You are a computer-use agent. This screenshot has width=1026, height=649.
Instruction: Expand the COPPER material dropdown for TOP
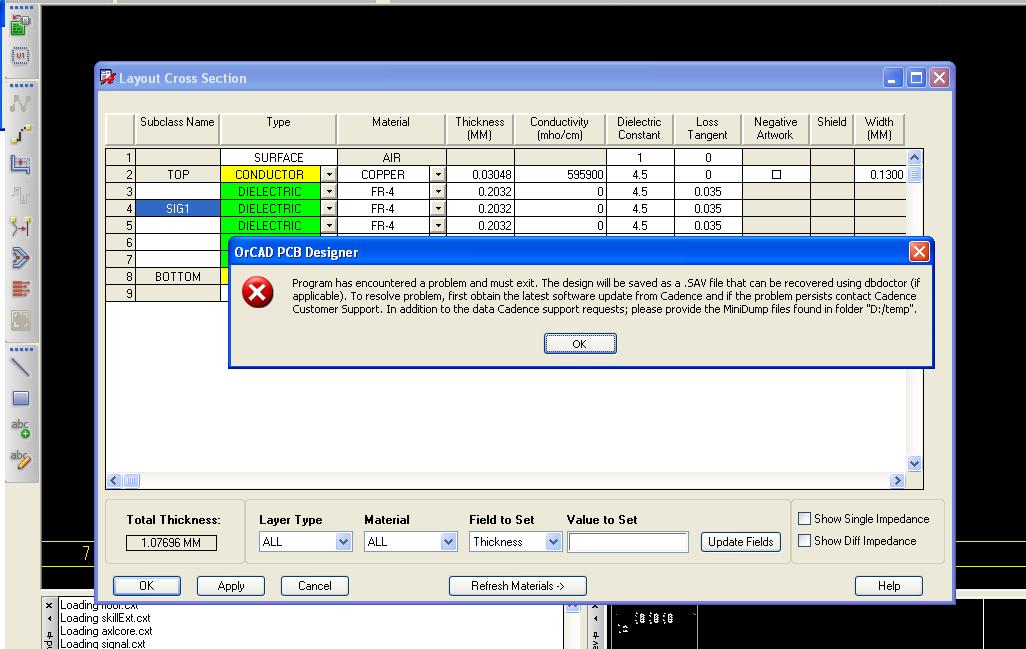pos(438,175)
